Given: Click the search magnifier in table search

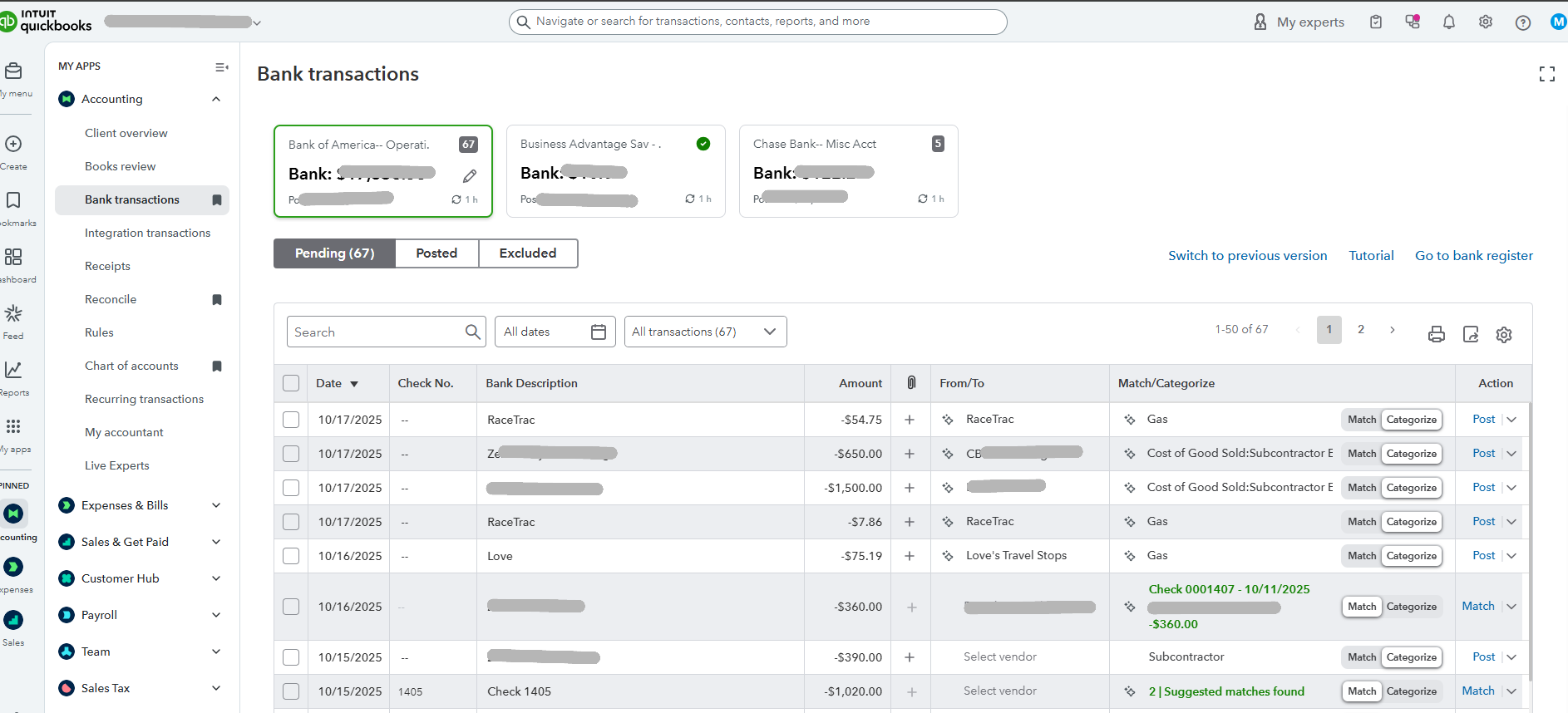Looking at the screenshot, I should coord(472,332).
